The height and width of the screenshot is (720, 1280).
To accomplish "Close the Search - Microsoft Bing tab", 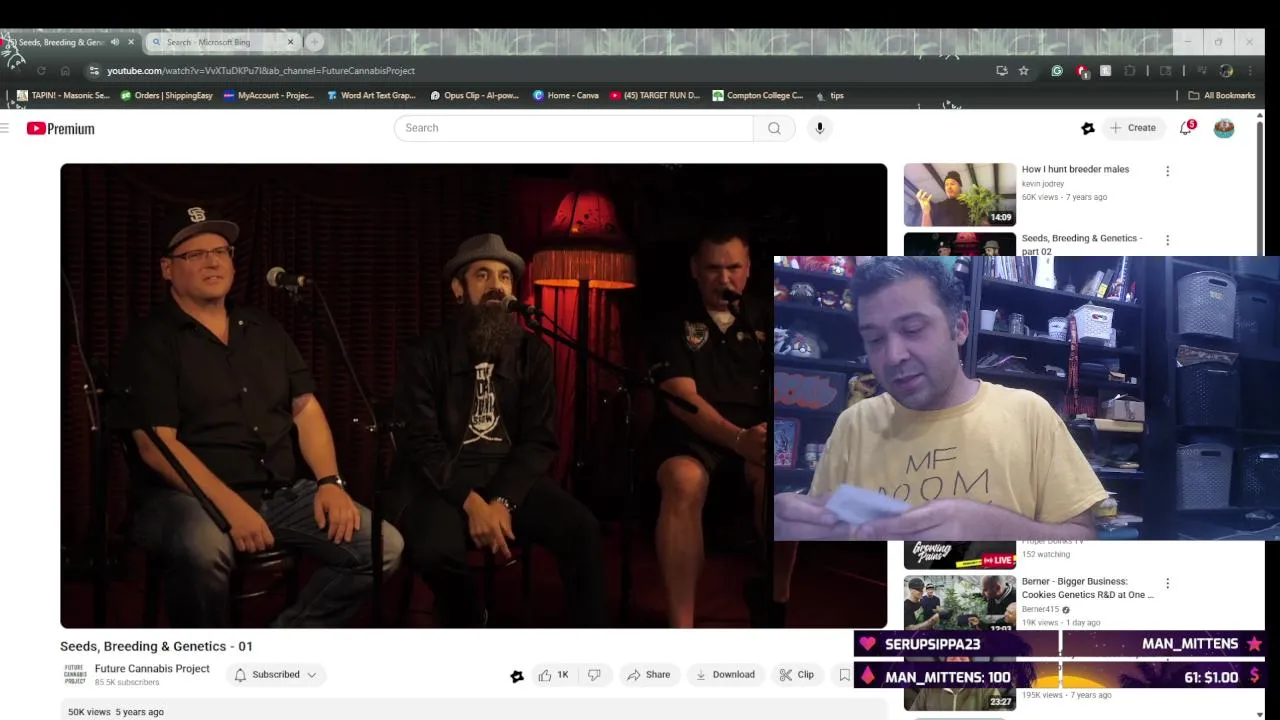I will (291, 42).
